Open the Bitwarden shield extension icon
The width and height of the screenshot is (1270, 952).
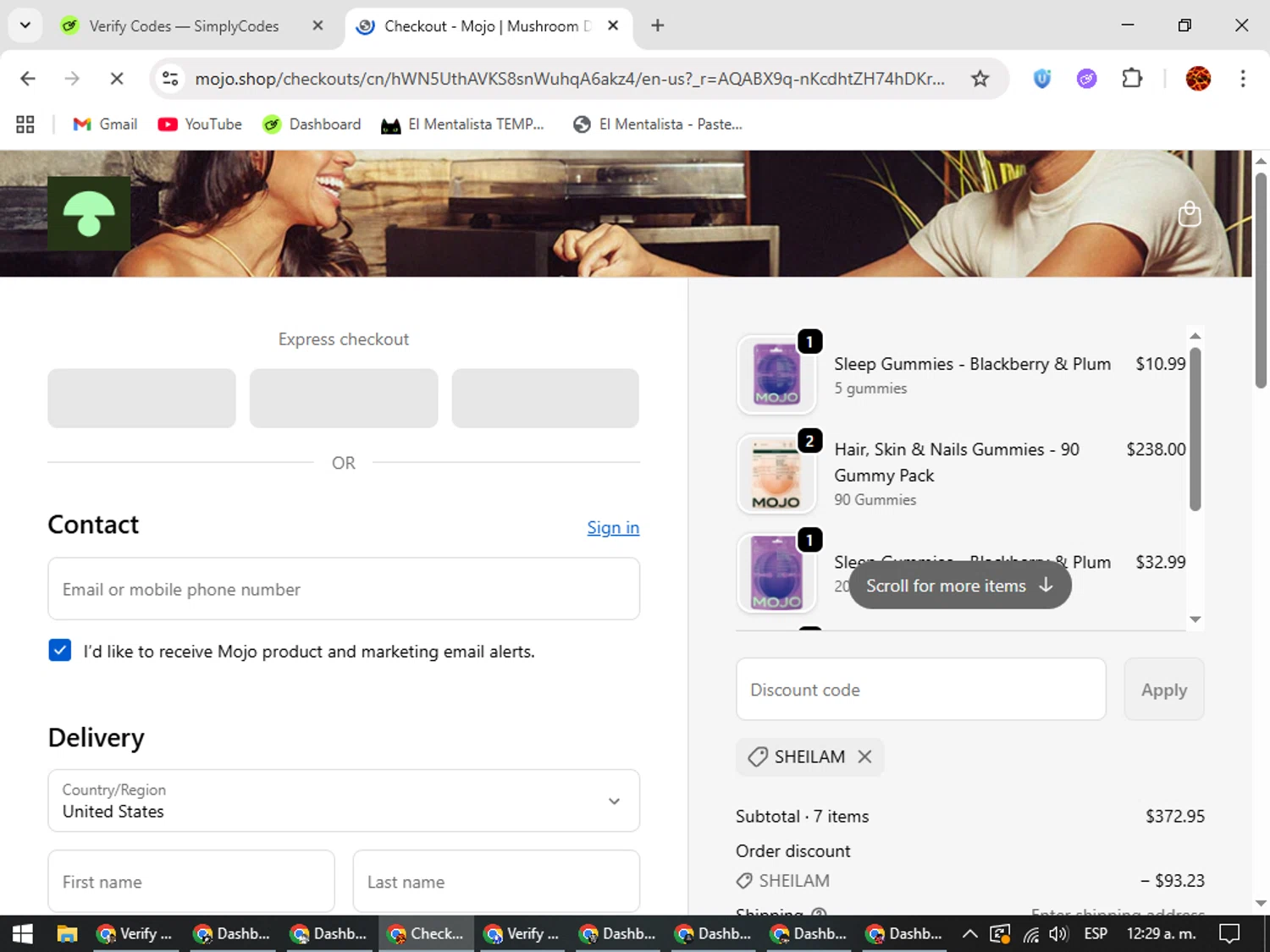(x=1042, y=79)
